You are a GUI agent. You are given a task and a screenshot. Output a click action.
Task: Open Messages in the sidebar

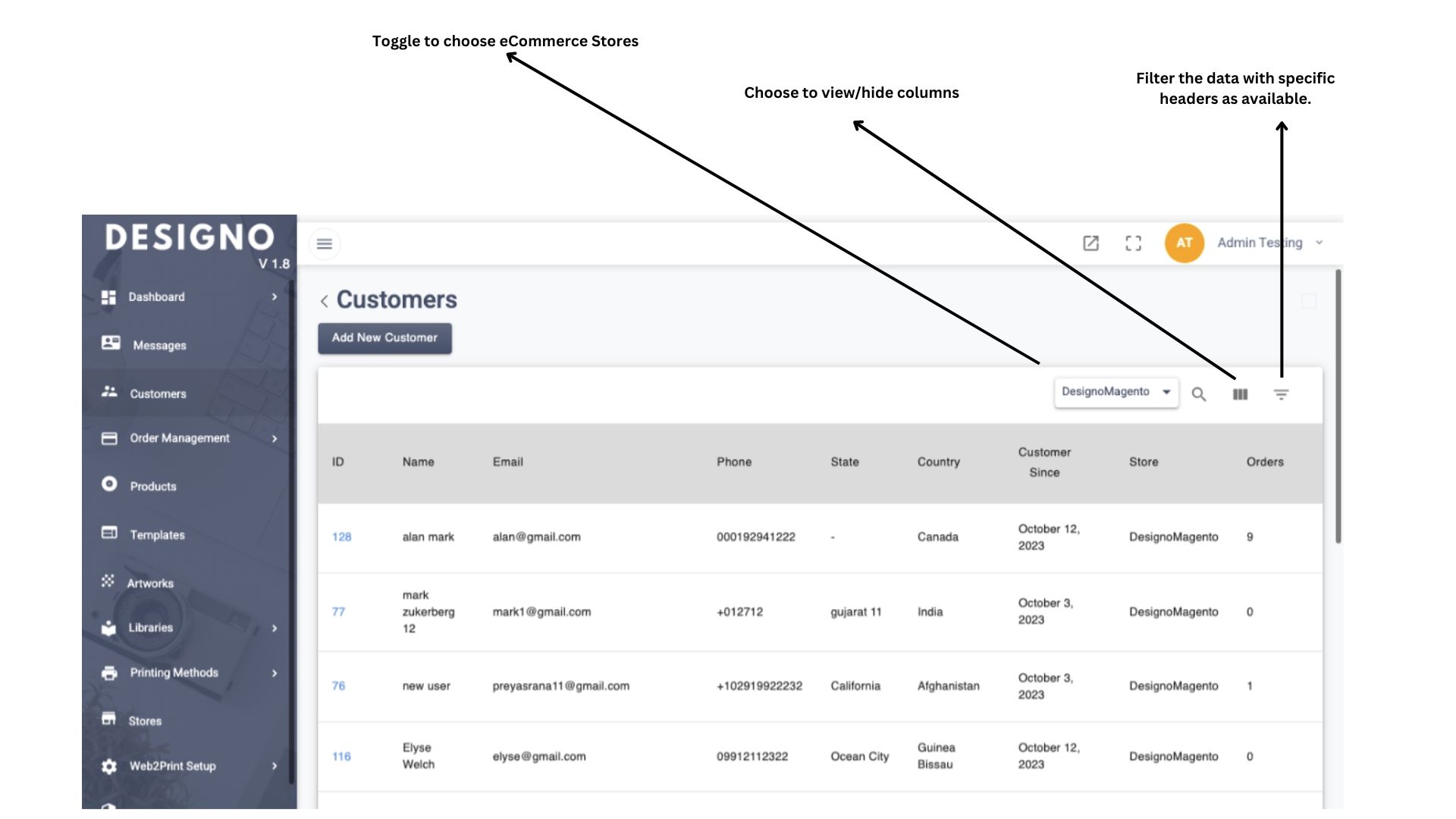pyautogui.click(x=158, y=345)
